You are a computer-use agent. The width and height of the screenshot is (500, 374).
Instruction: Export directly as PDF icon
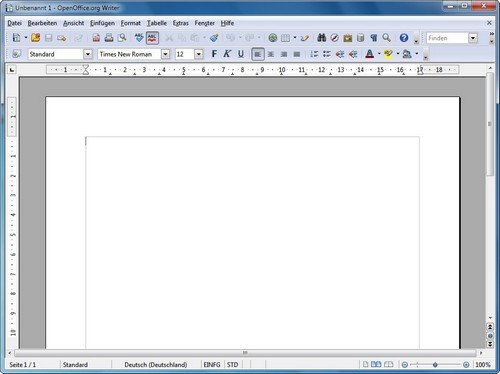tap(96, 38)
